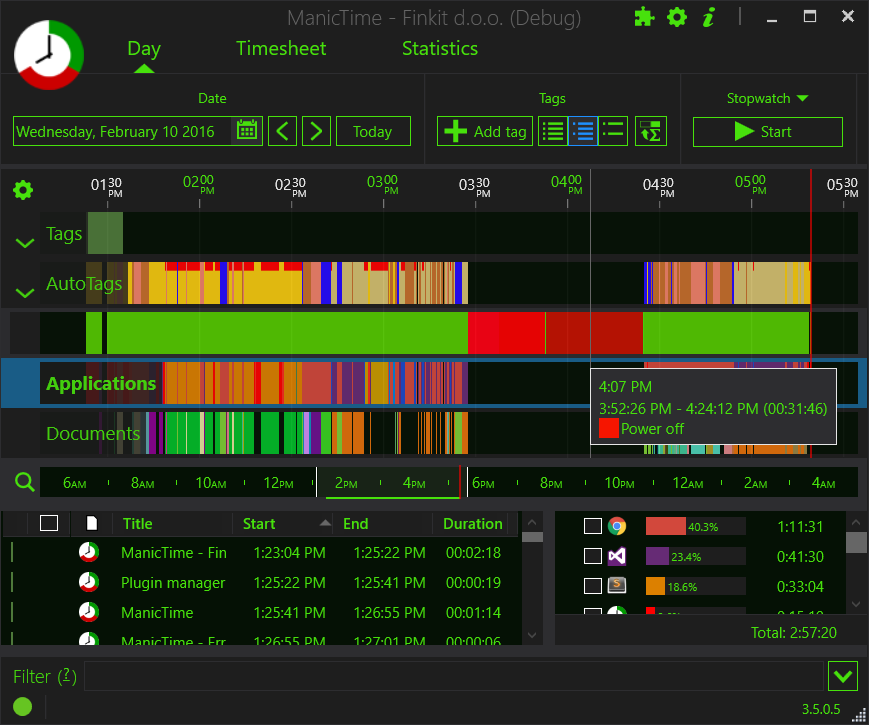Switch to the Day tab
Image resolution: width=869 pixels, height=725 pixels.
click(x=144, y=49)
